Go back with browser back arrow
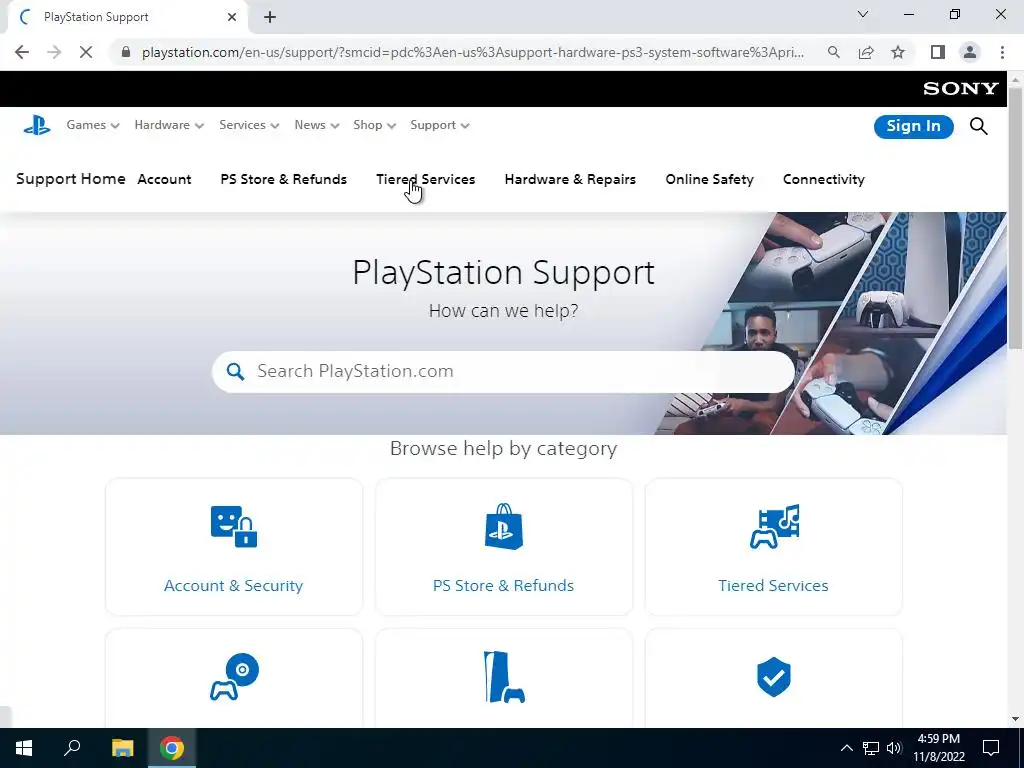Image resolution: width=1024 pixels, height=768 pixels. pyautogui.click(x=22, y=52)
